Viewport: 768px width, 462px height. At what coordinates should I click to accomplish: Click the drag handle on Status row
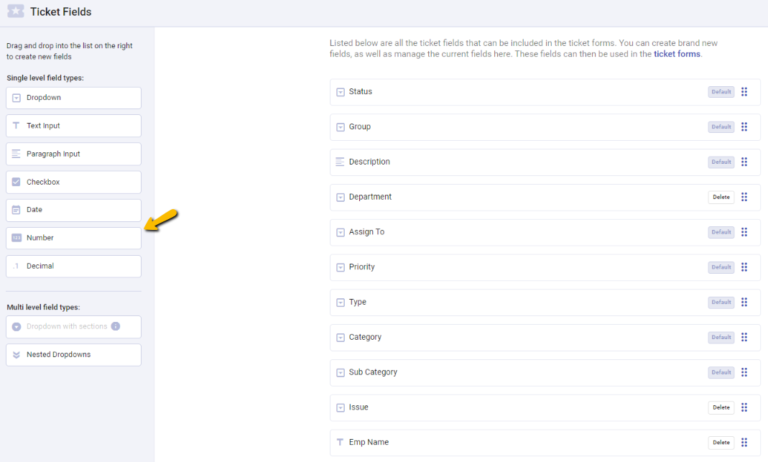click(744, 92)
